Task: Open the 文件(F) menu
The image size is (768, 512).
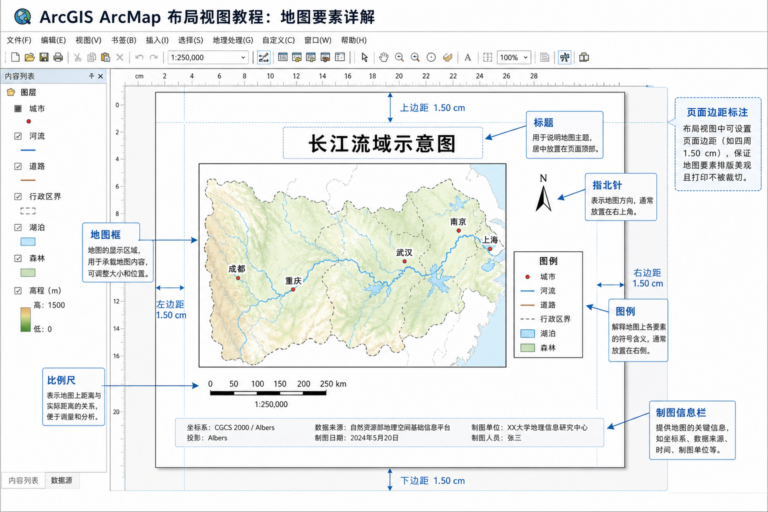Action: pyautogui.click(x=19, y=40)
